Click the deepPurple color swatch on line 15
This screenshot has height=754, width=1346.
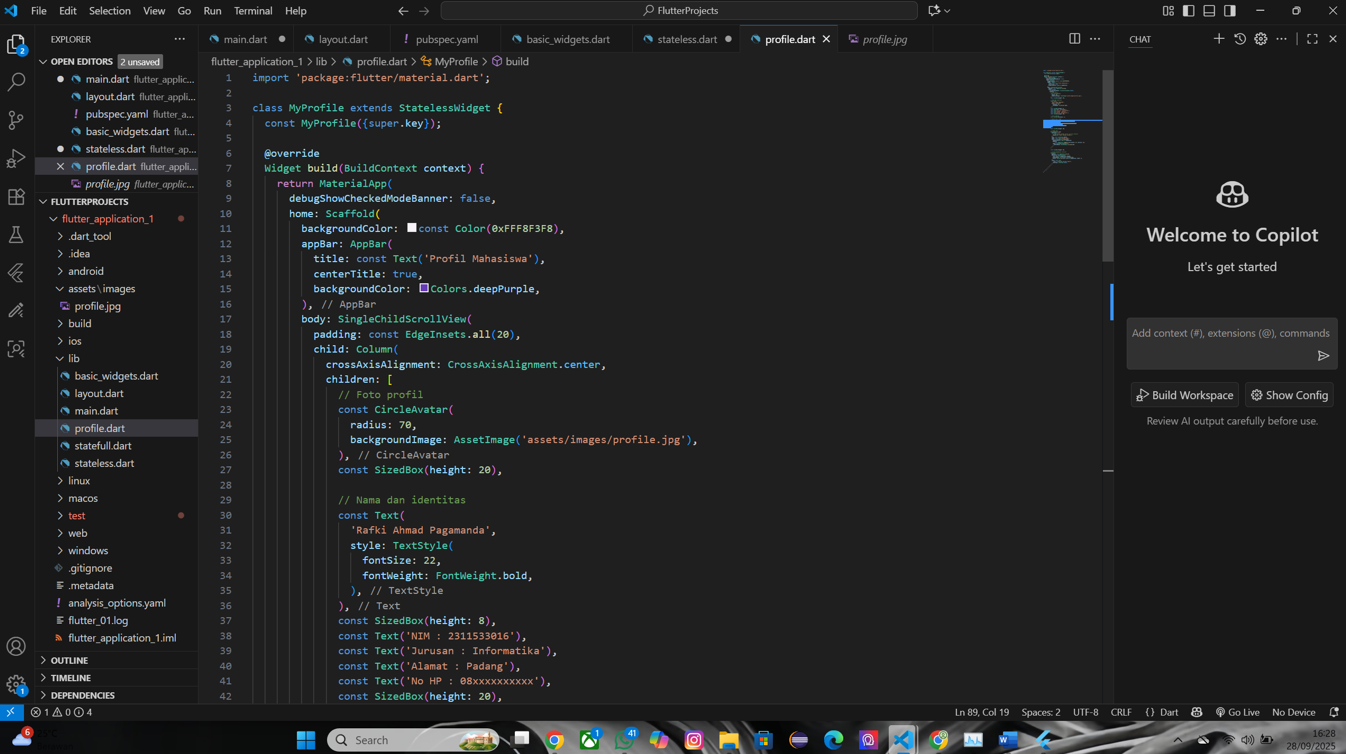pyautogui.click(x=424, y=288)
